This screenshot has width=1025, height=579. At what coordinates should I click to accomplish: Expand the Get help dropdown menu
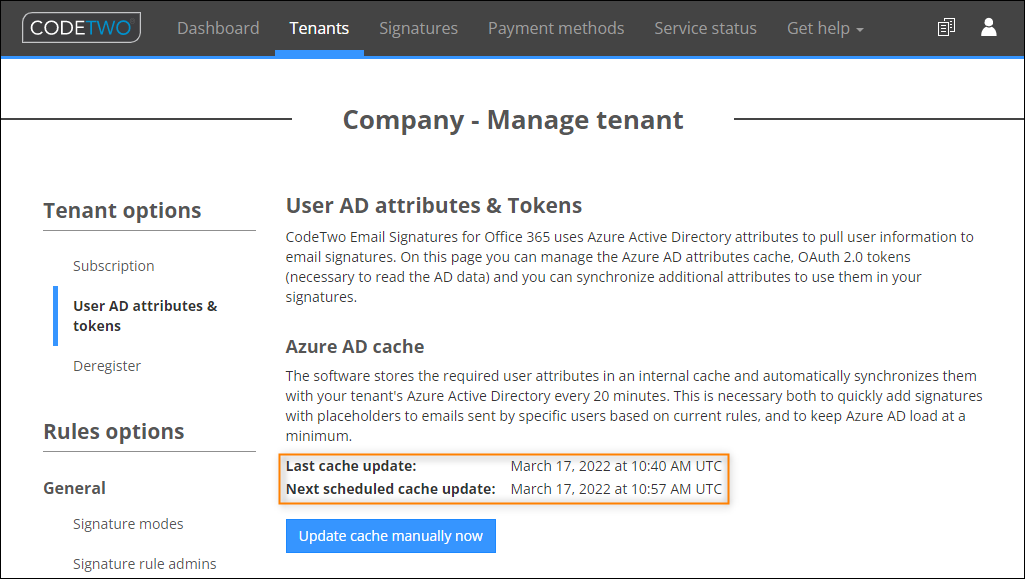tap(825, 28)
